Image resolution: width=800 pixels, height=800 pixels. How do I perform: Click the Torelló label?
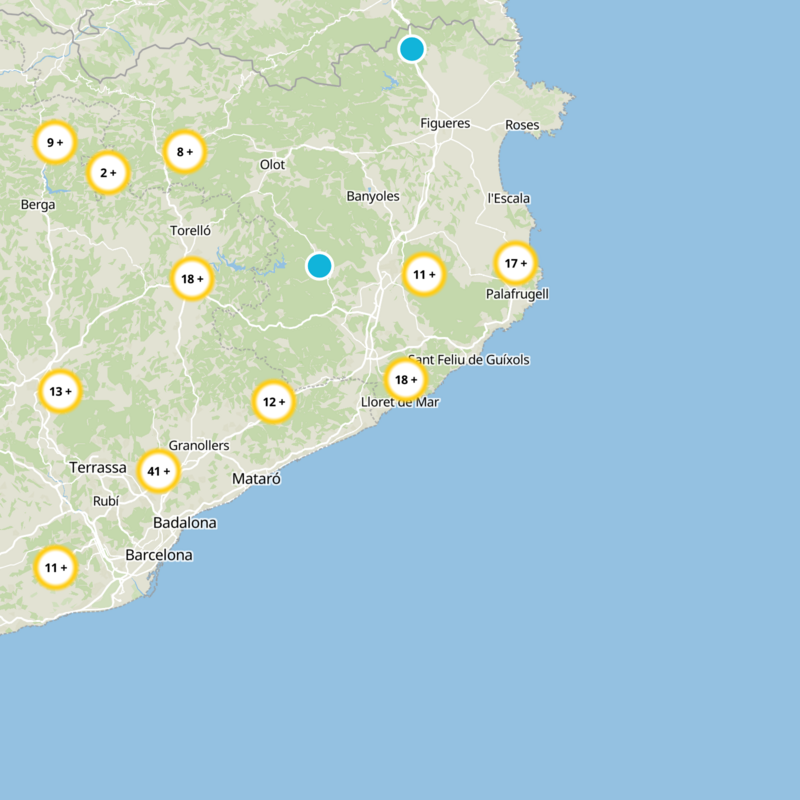point(190,231)
